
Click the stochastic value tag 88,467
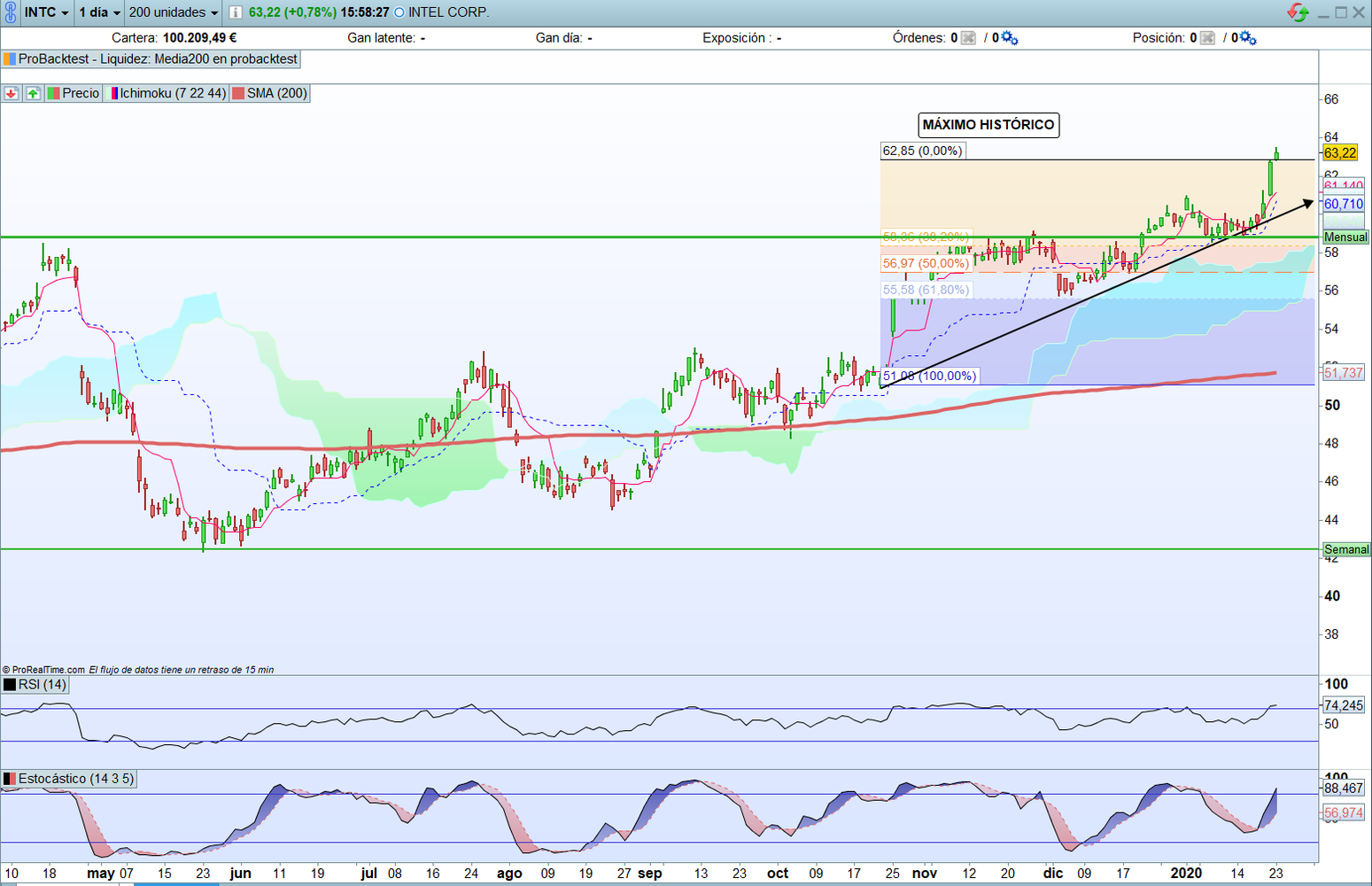pyautogui.click(x=1344, y=788)
